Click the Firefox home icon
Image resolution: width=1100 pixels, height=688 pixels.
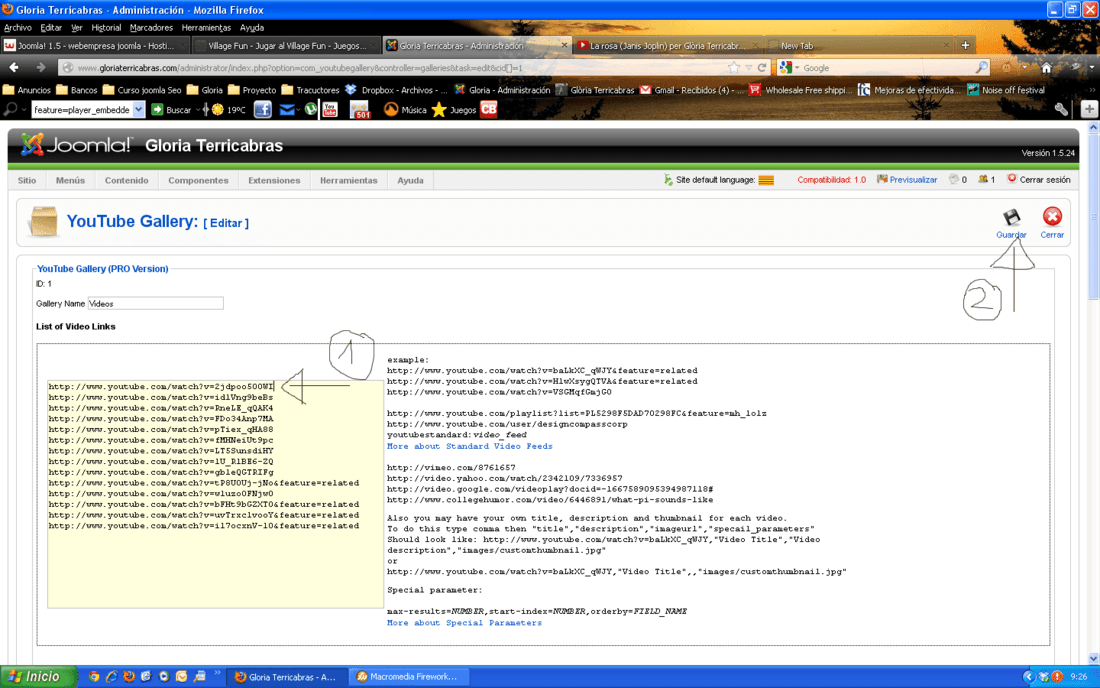pos(1046,67)
